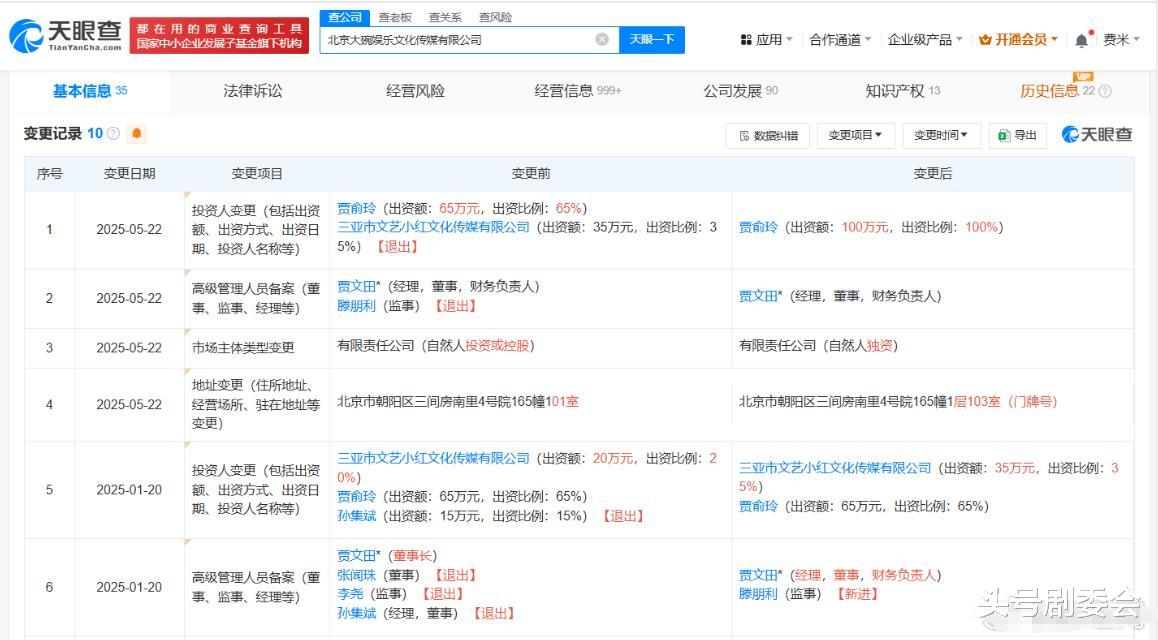Open the 合作通道 dropdown
The height and width of the screenshot is (640, 1158).
[x=840, y=40]
